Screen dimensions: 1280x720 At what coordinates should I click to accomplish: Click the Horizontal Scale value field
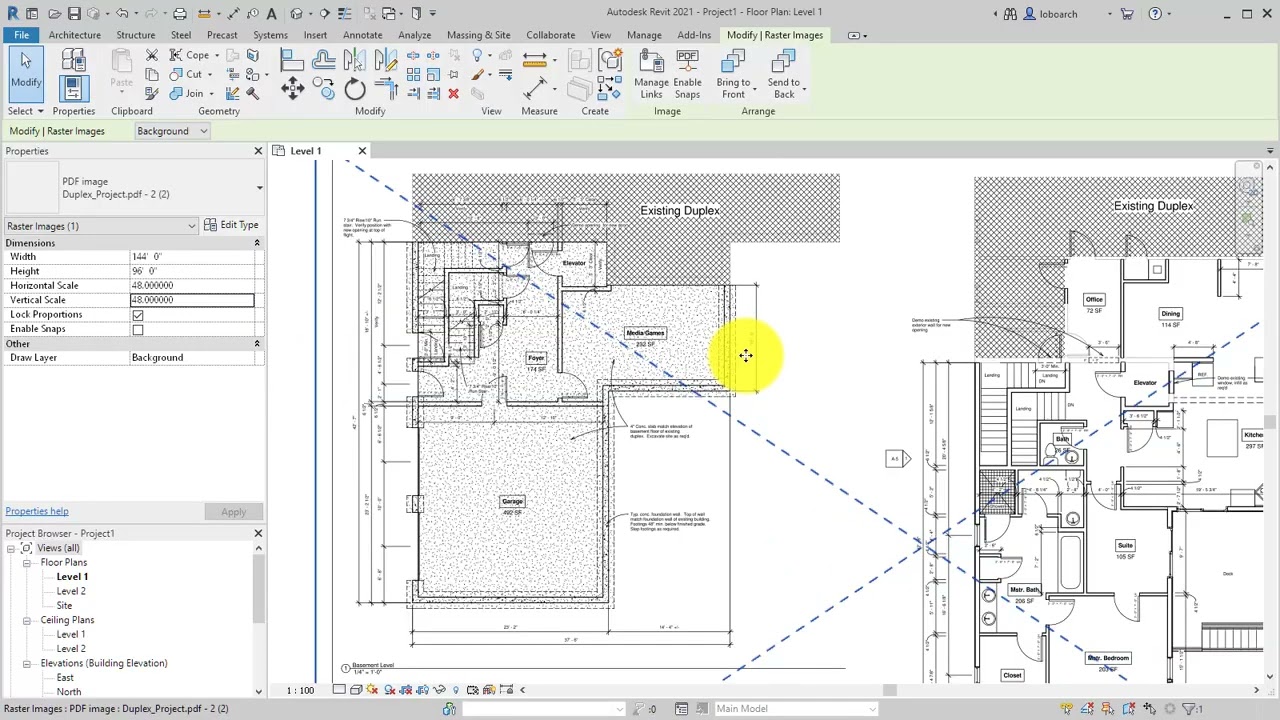(x=192, y=286)
